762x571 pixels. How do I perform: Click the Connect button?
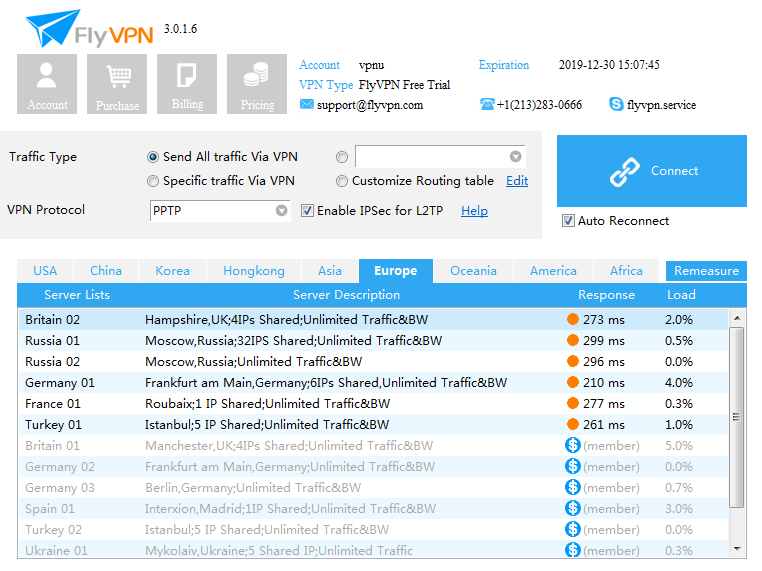(x=652, y=171)
